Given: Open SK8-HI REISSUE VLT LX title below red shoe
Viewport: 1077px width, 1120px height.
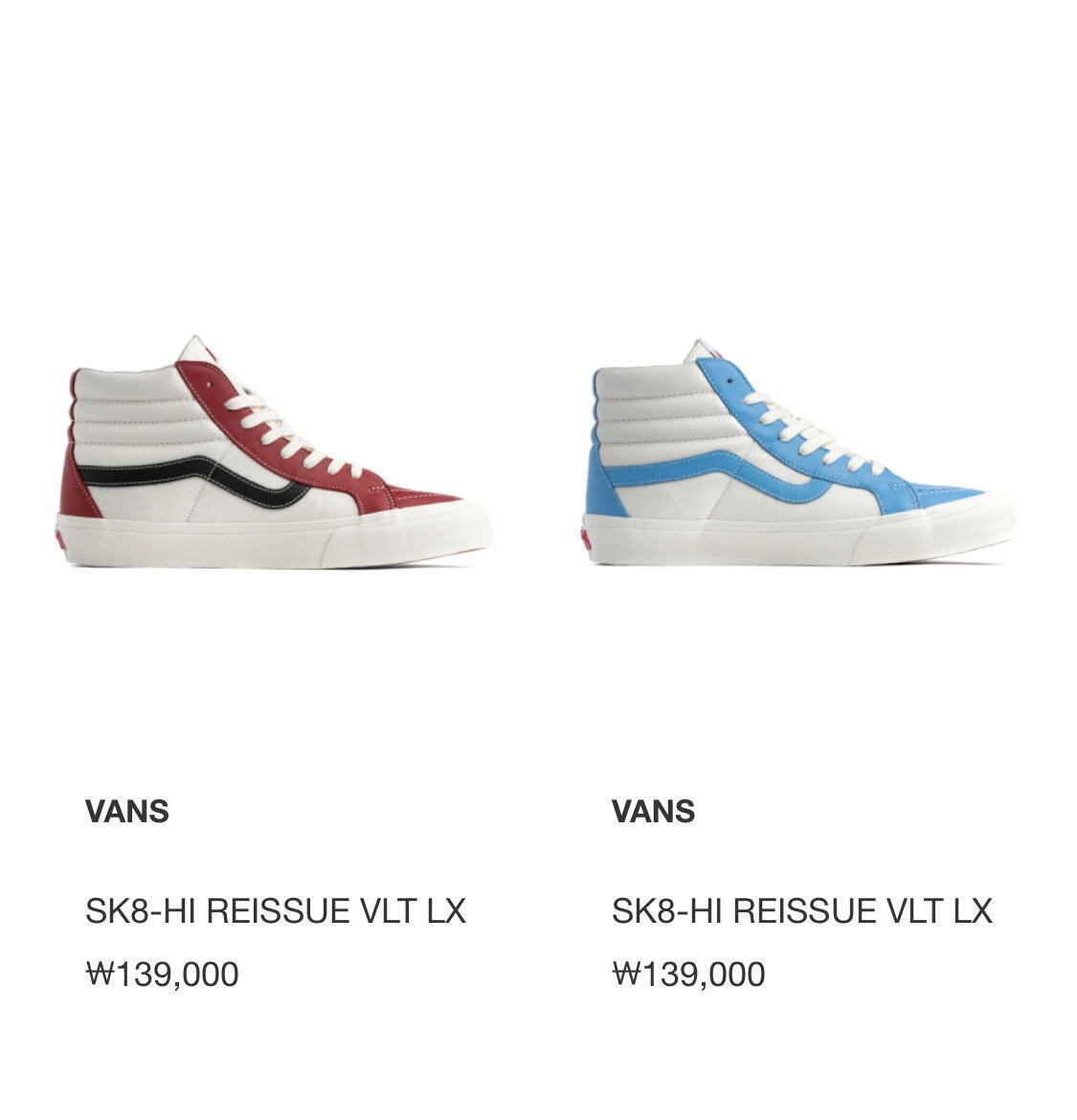Looking at the screenshot, I should [x=276, y=910].
